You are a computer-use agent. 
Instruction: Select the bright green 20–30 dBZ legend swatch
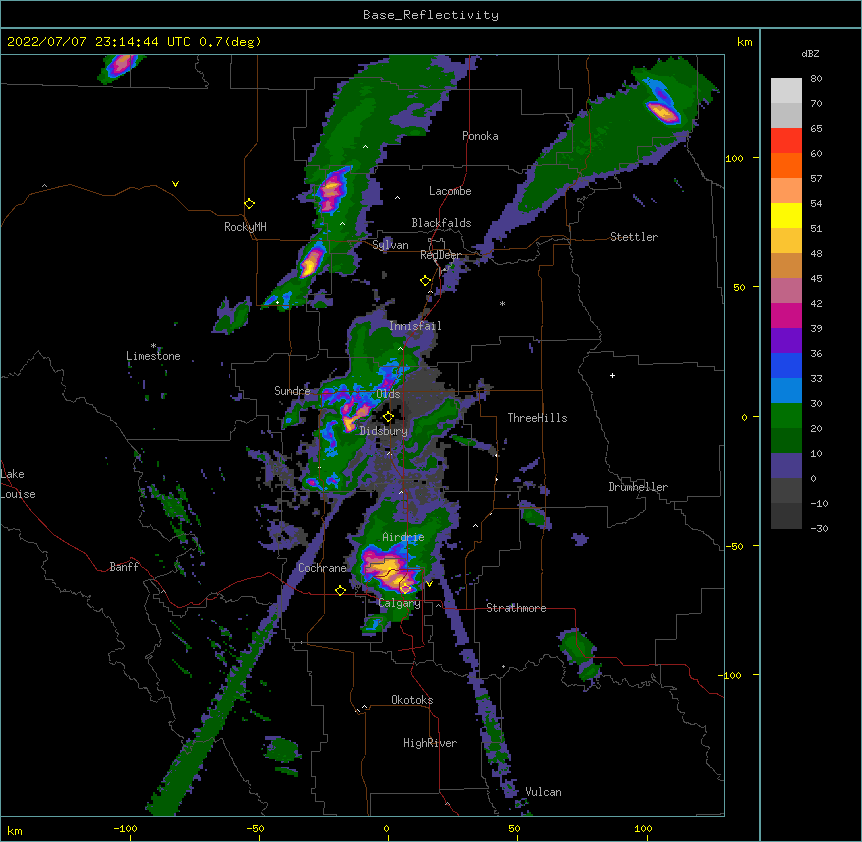click(786, 416)
